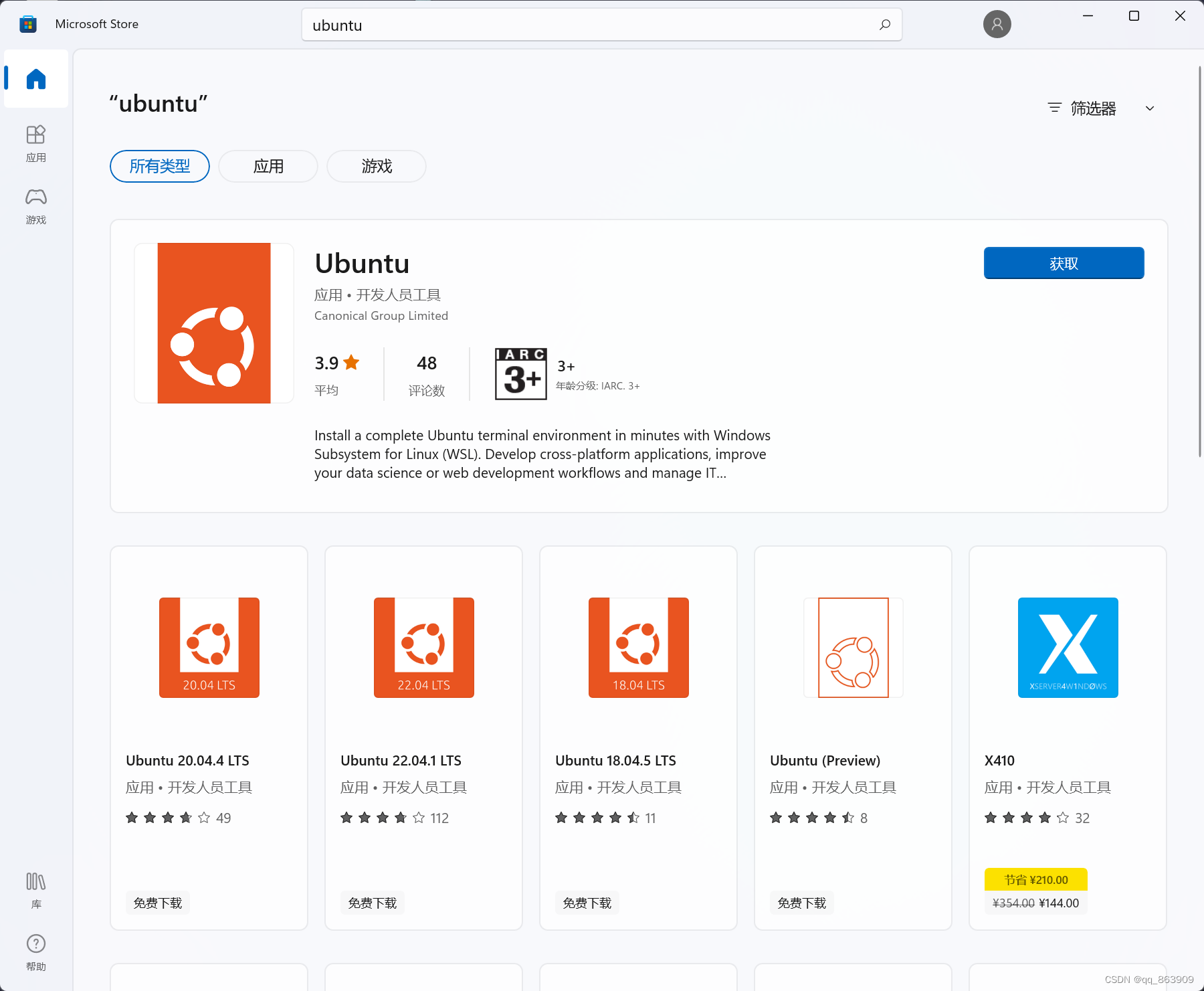The image size is (1204, 991).
Task: Click the IARC 3+ rating badge
Action: pos(521,374)
